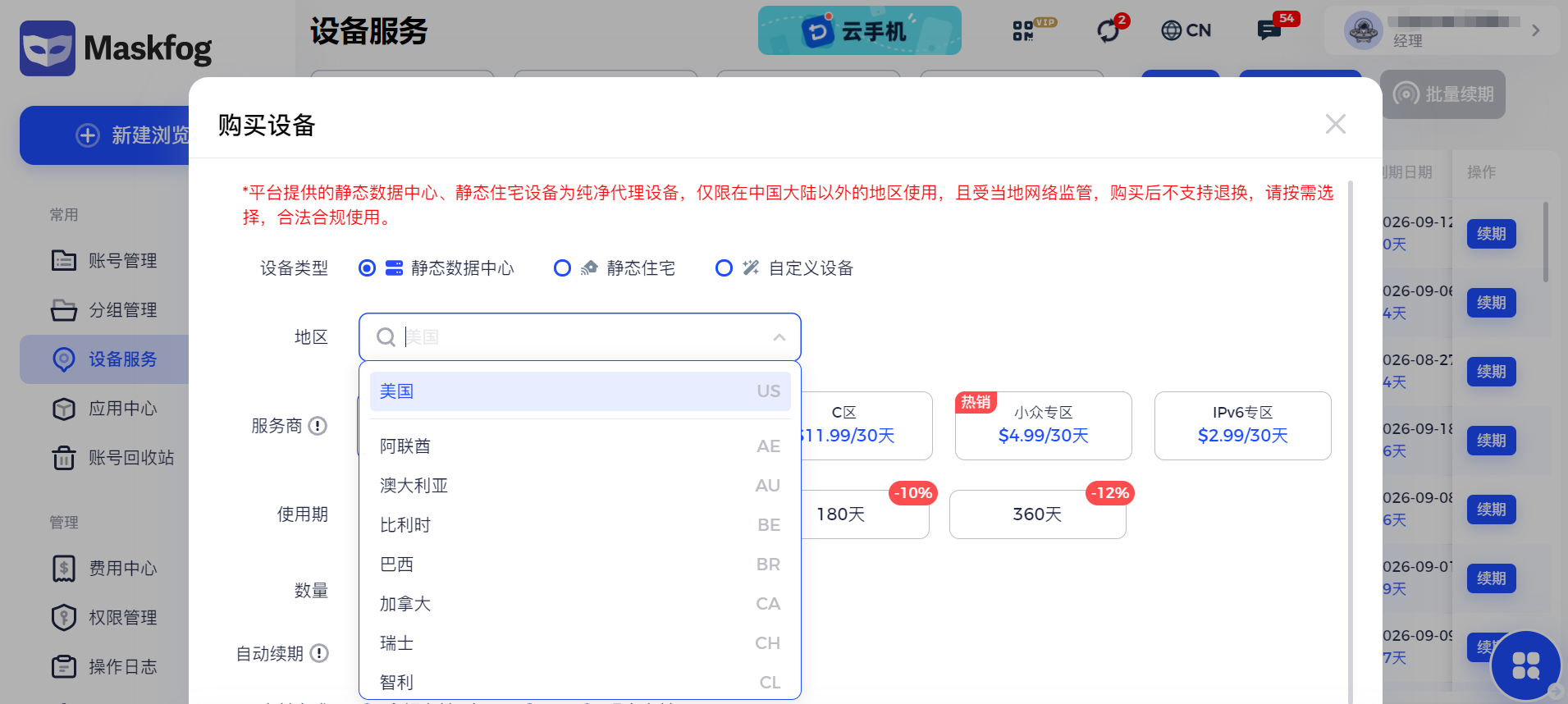Viewport: 1568px width, 704px height.
Task: Click the static residential house icon
Action: pyautogui.click(x=589, y=268)
